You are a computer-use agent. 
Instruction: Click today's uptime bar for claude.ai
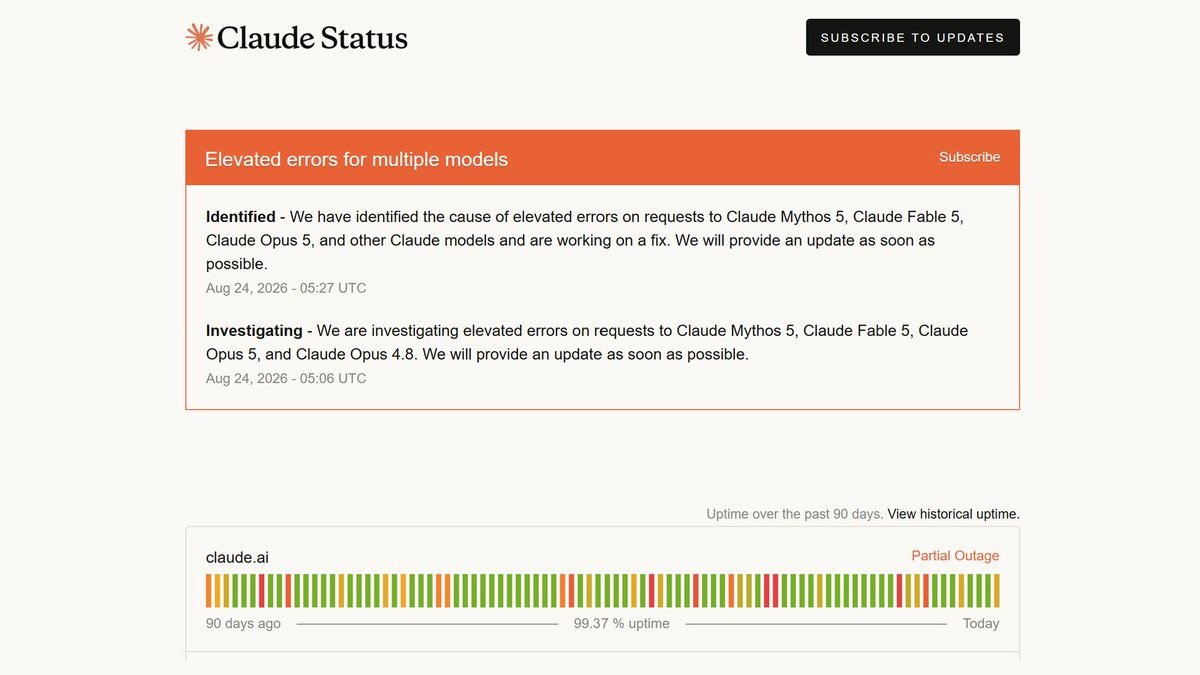click(x=997, y=590)
